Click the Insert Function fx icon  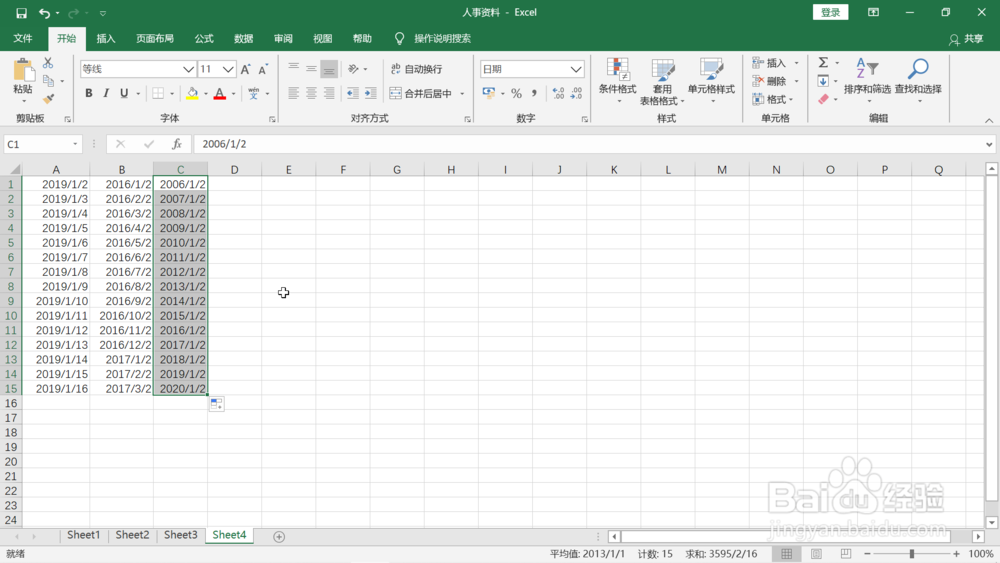coord(177,144)
